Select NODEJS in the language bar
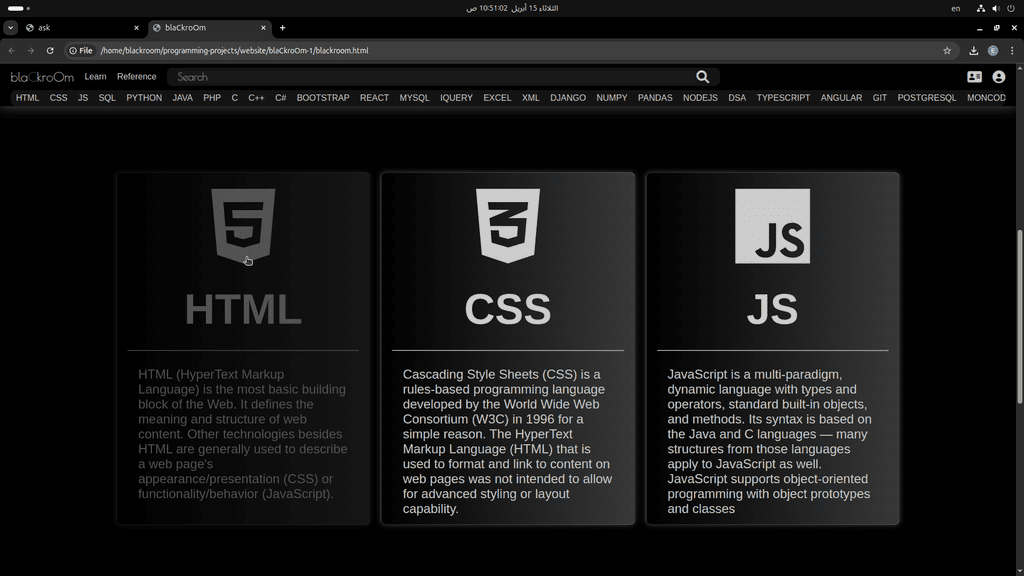The width and height of the screenshot is (1024, 576). coord(700,98)
